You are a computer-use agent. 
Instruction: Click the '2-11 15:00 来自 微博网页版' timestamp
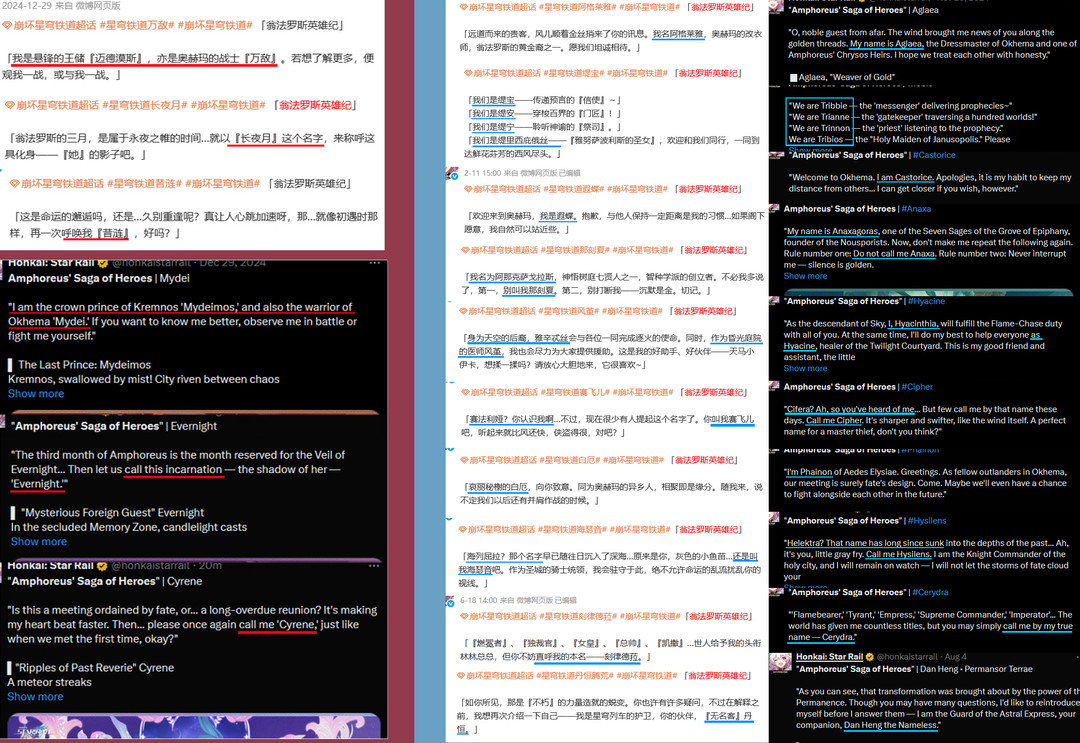pos(522,173)
